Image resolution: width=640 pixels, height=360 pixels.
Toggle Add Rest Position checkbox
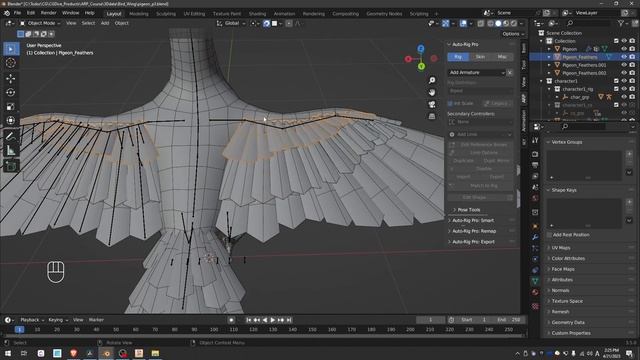tap(549, 235)
